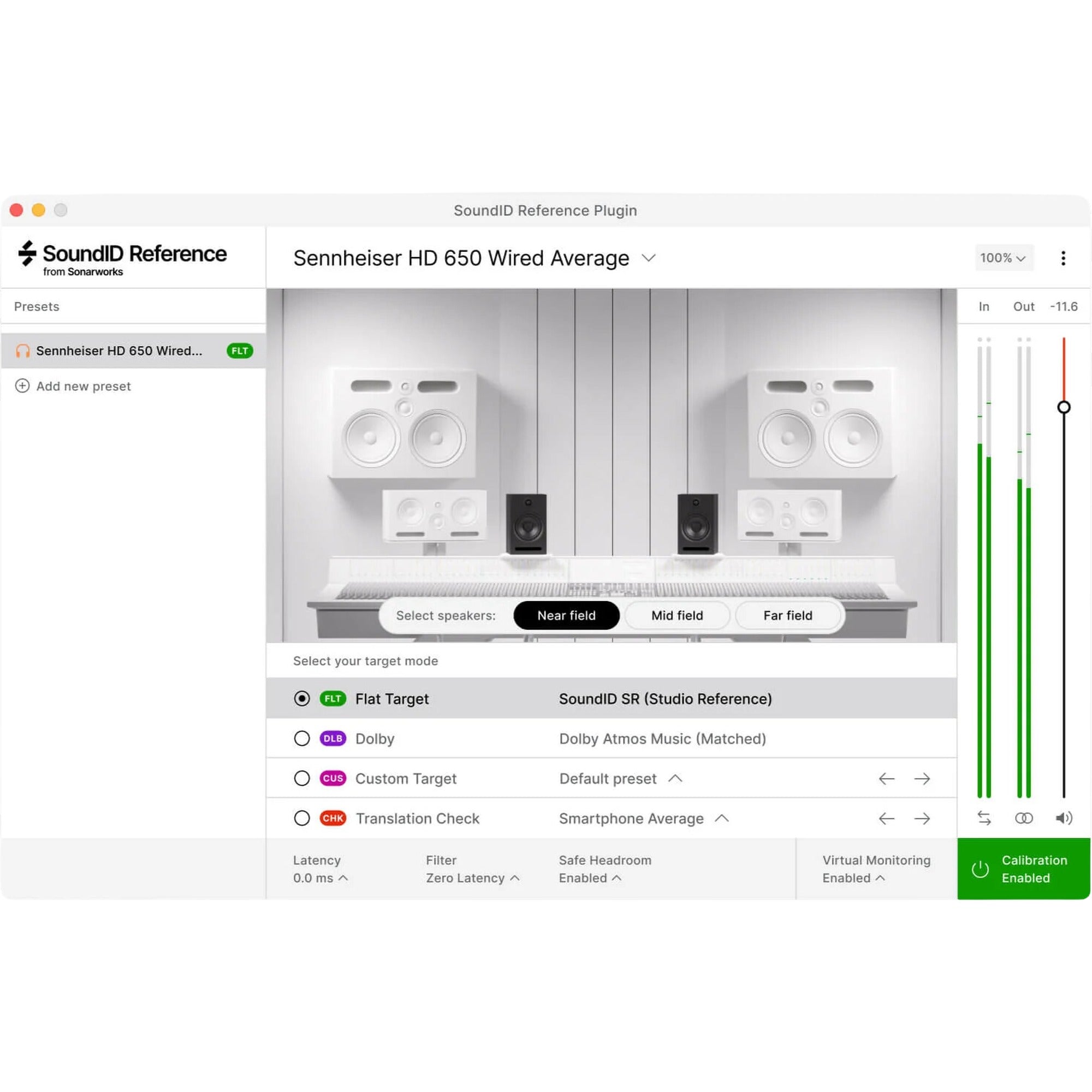
Task: Click the SoundID Reference logo icon
Action: click(x=27, y=253)
